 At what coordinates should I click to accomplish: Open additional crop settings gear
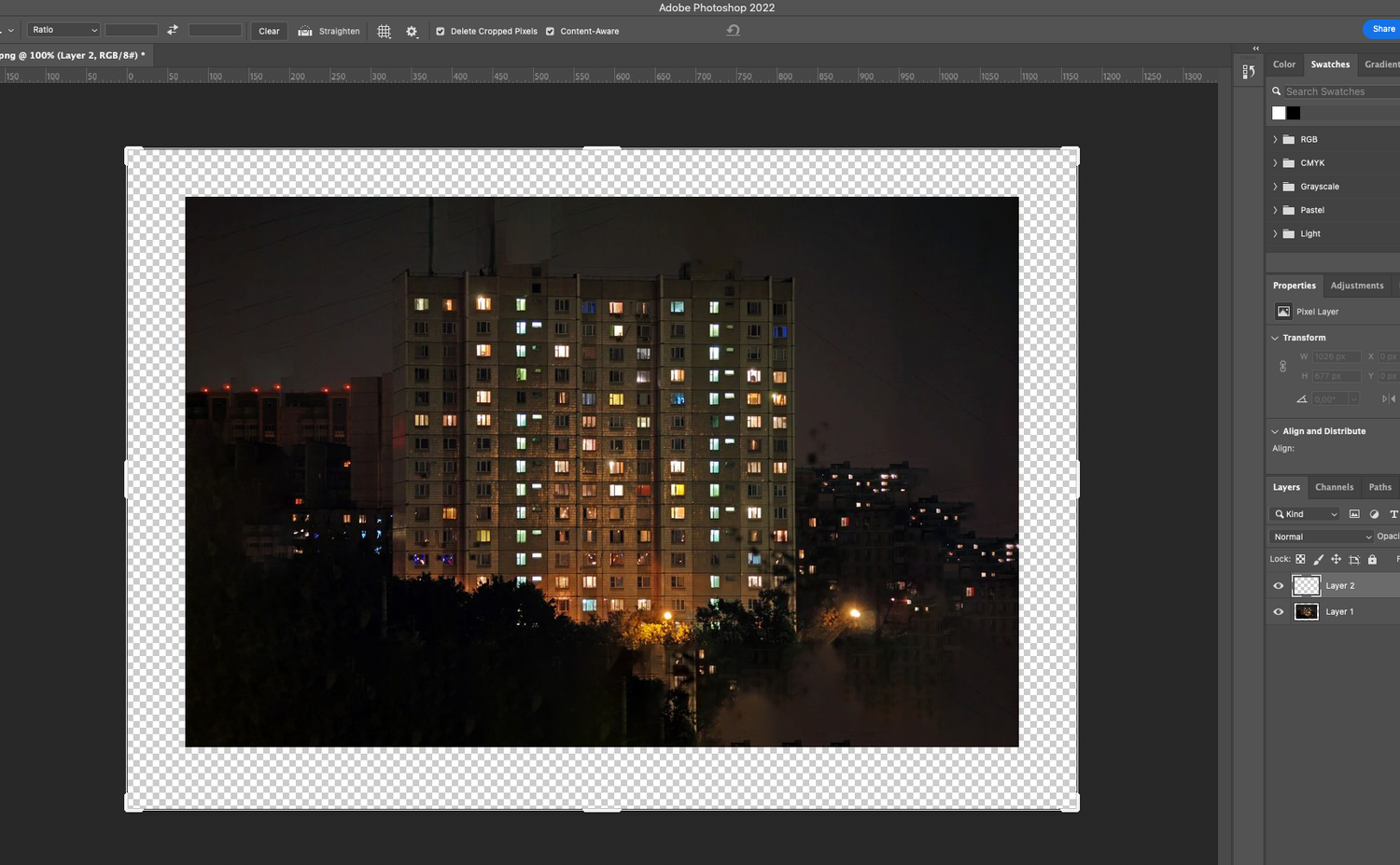tap(412, 31)
